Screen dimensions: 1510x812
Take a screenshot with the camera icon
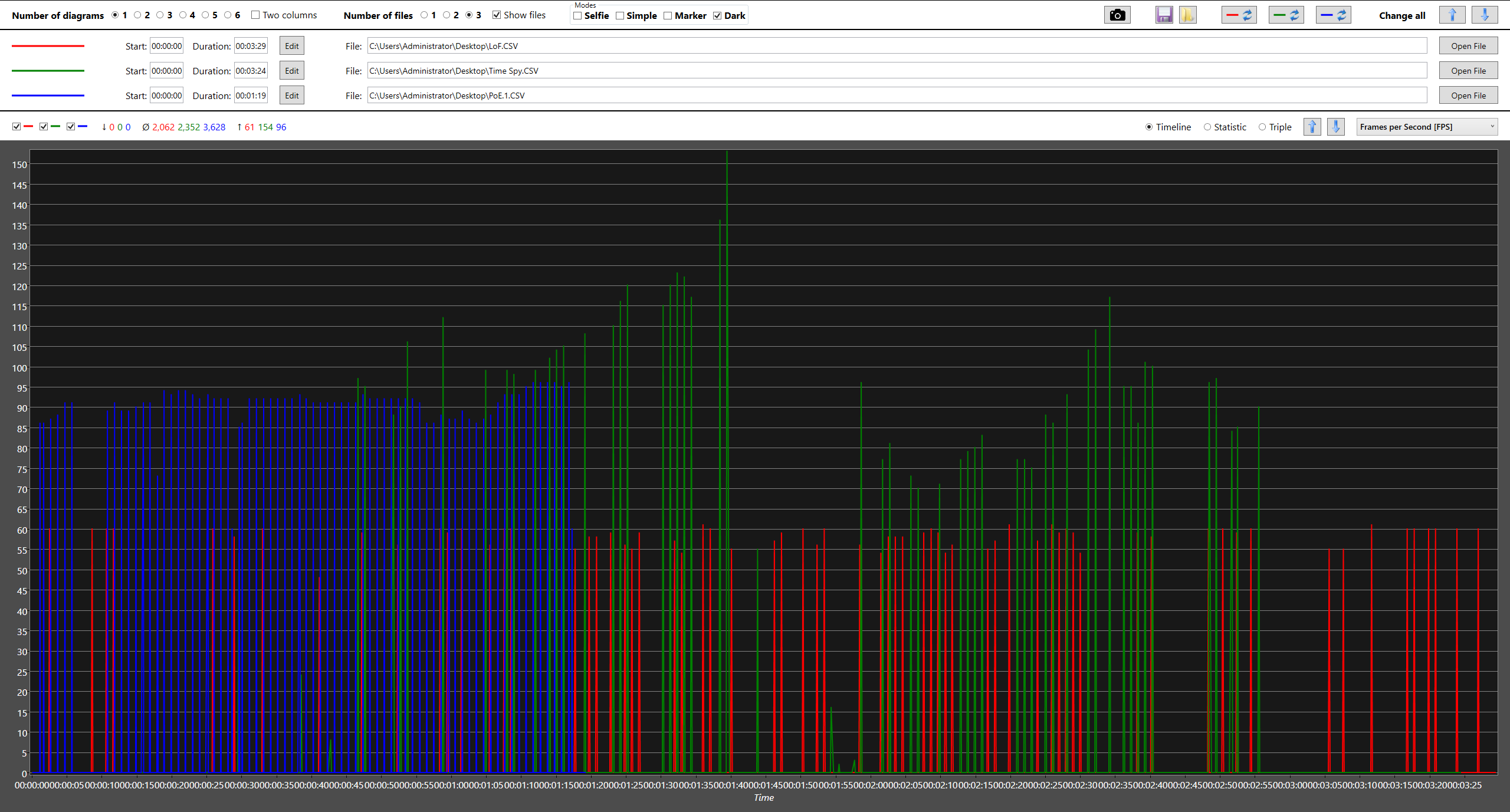pos(1117,15)
